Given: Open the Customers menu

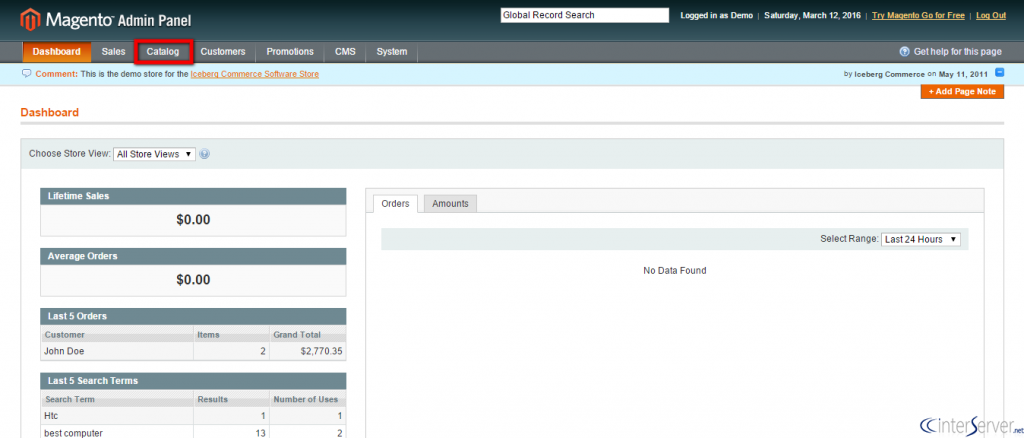Looking at the screenshot, I should tap(223, 52).
